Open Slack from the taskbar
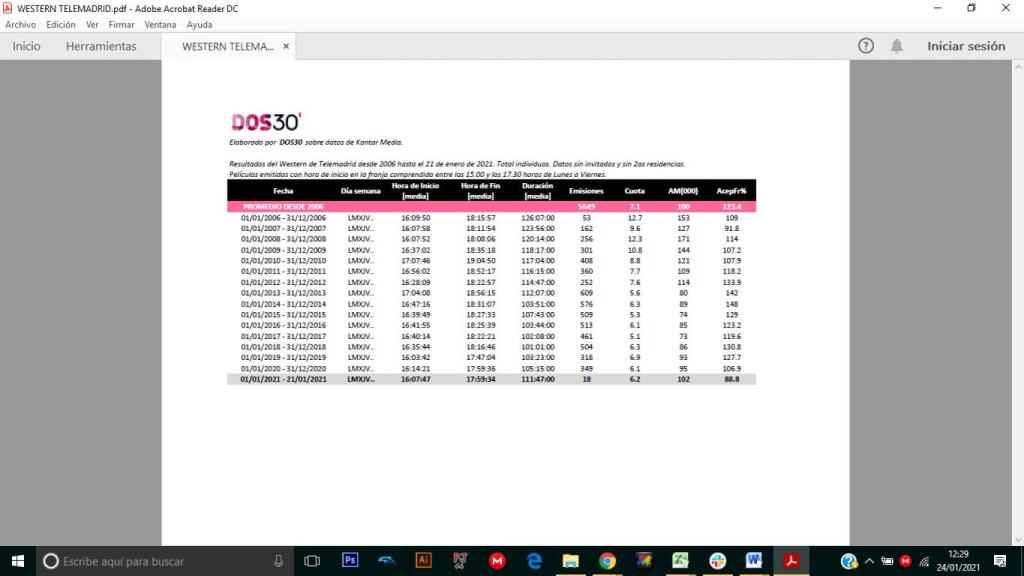Screen dimensions: 1024x576 pos(718,560)
